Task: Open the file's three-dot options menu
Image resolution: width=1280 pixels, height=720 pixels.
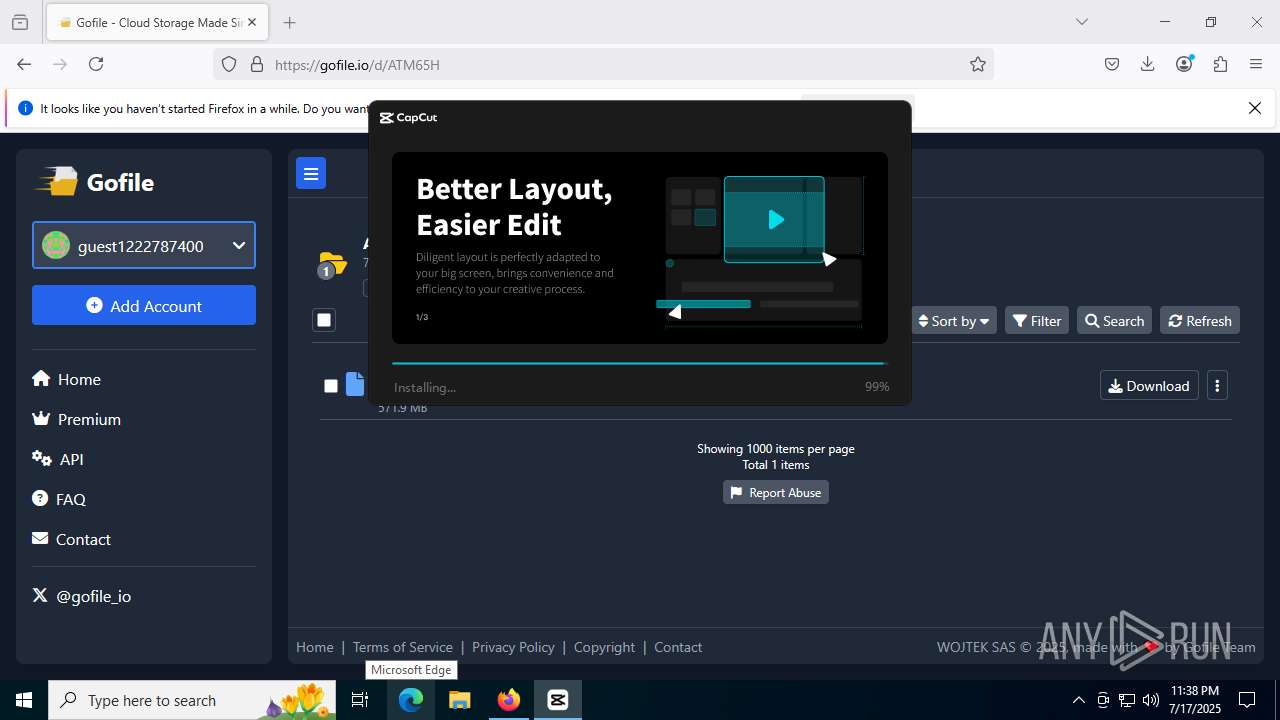Action: [x=1217, y=386]
